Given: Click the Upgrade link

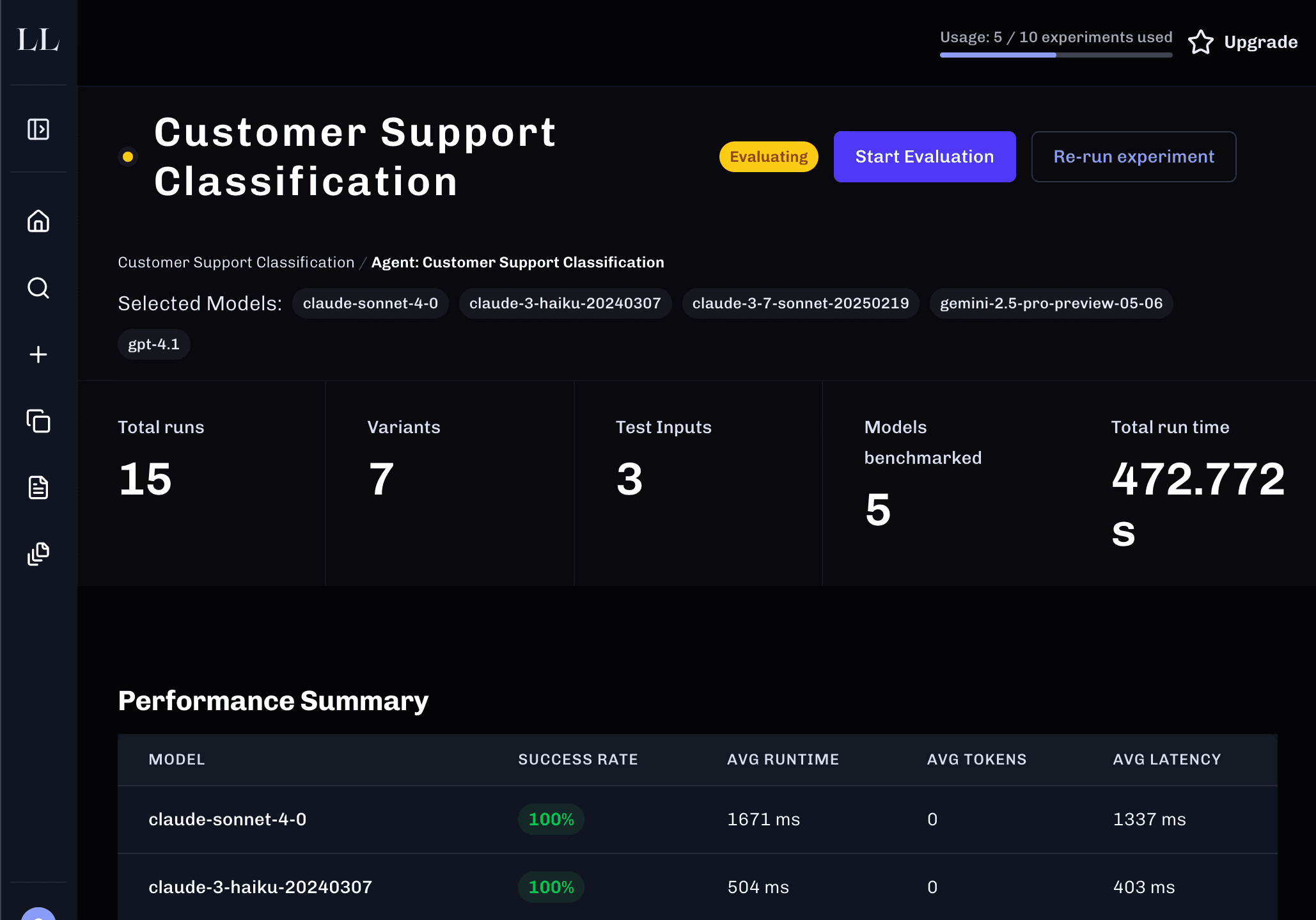Looking at the screenshot, I should pos(1260,42).
